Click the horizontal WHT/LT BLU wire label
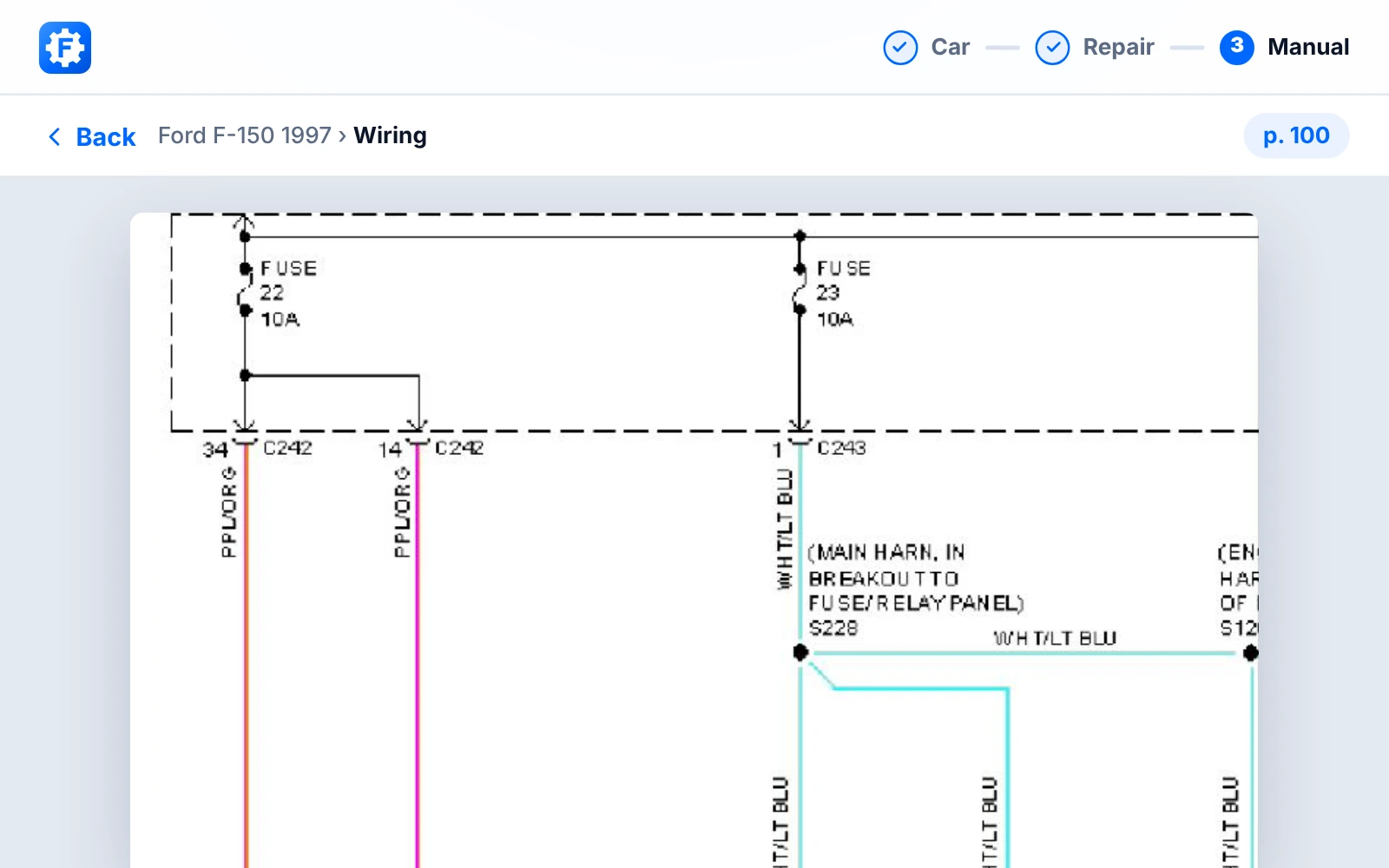This screenshot has width=1389, height=868. 1055,638
